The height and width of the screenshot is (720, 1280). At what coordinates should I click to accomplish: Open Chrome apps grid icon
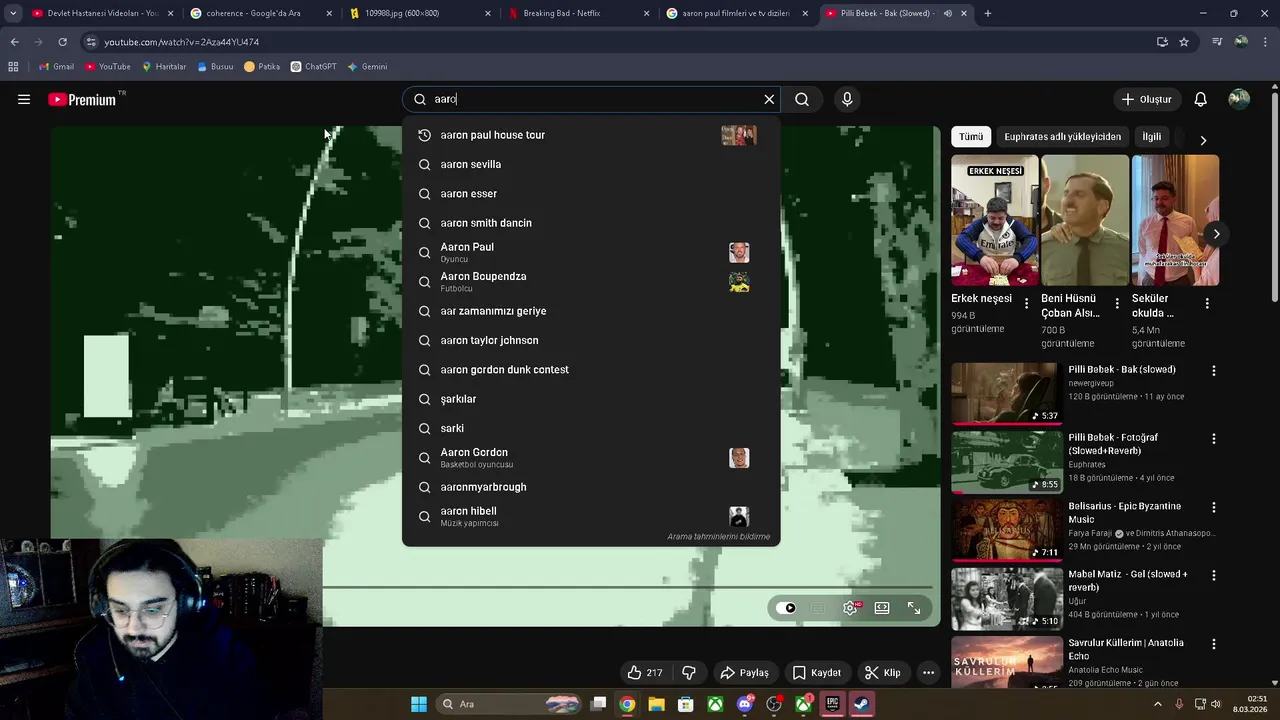(x=13, y=67)
